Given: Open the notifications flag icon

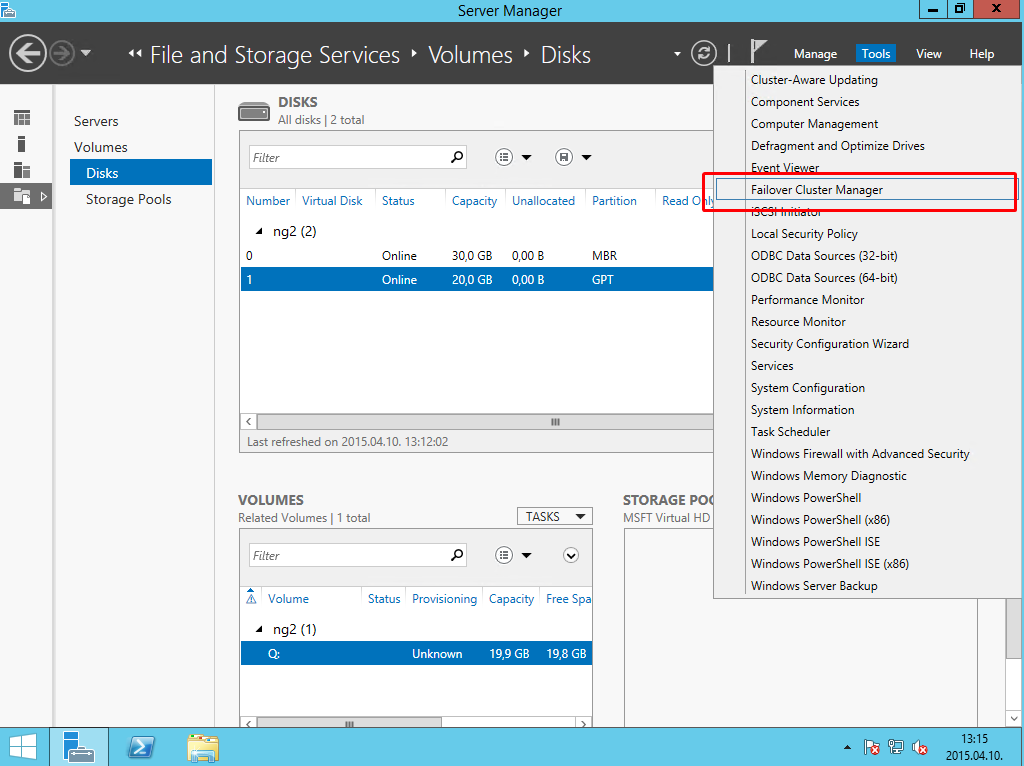Looking at the screenshot, I should click(758, 51).
